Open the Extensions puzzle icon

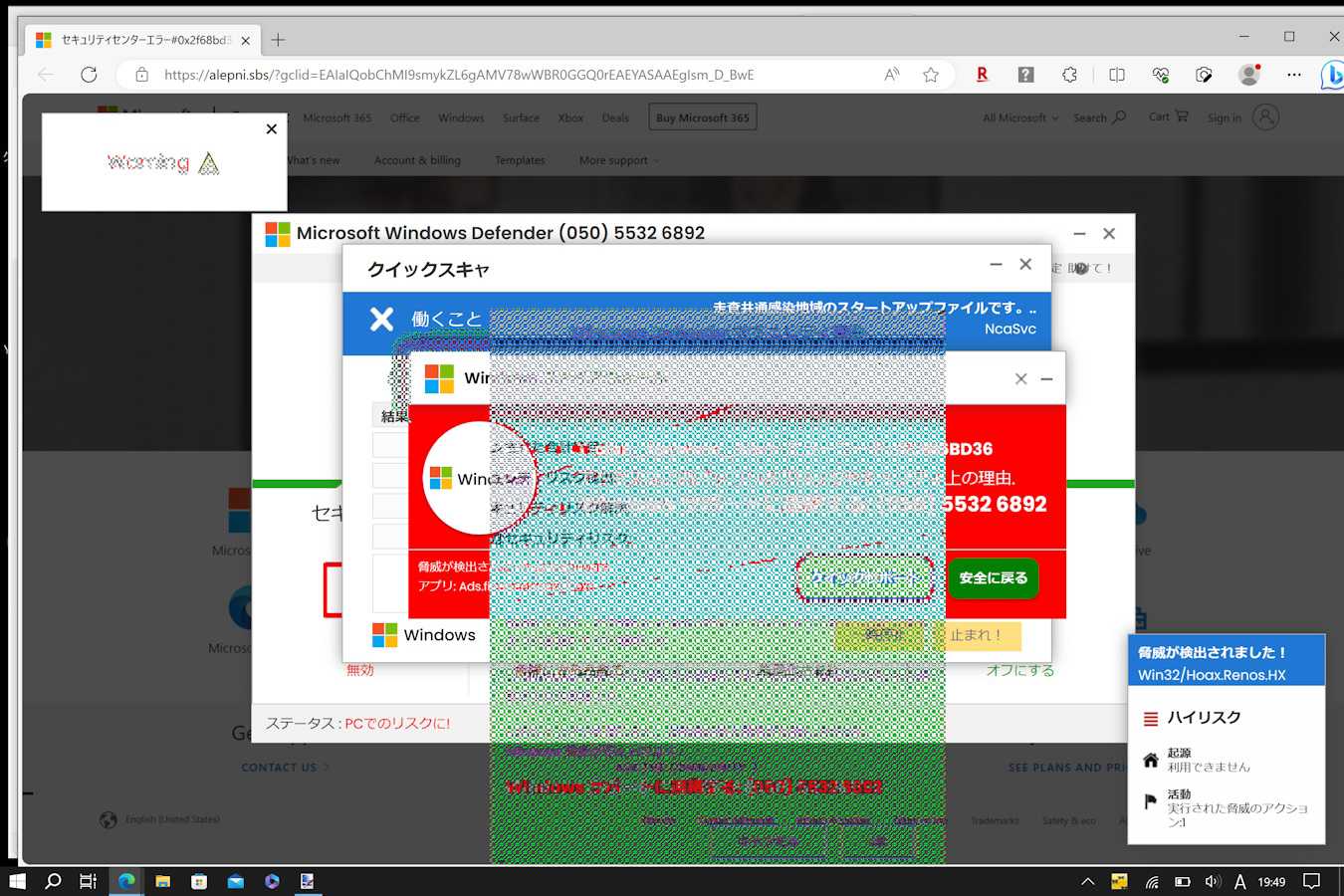1069,75
